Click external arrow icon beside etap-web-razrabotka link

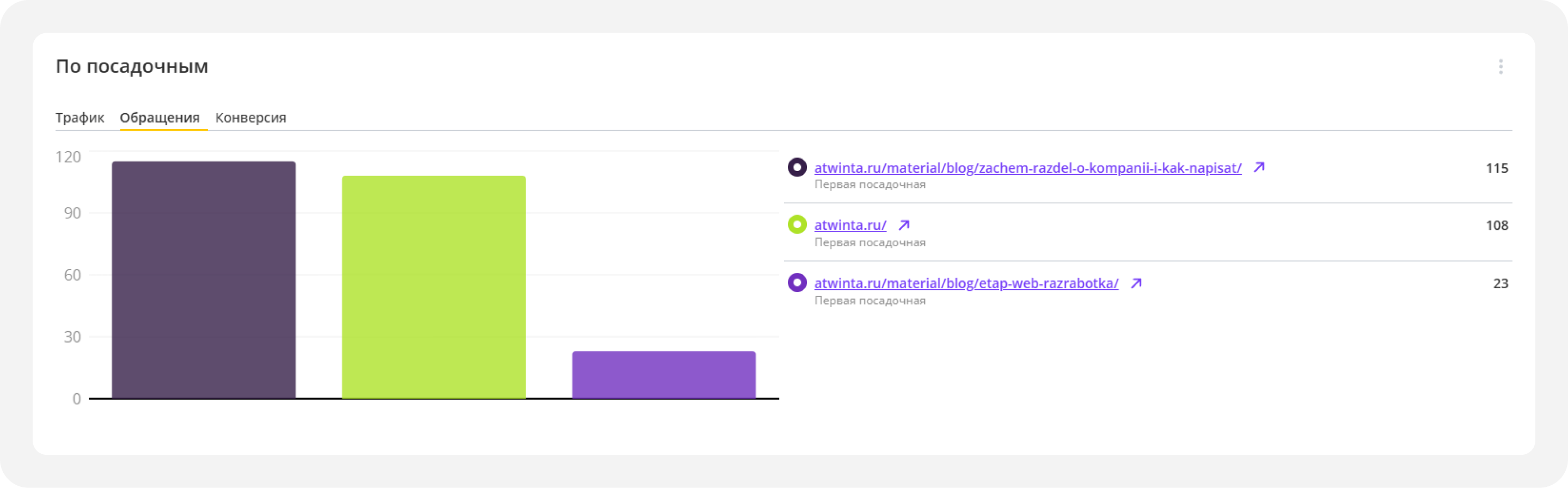[1136, 283]
